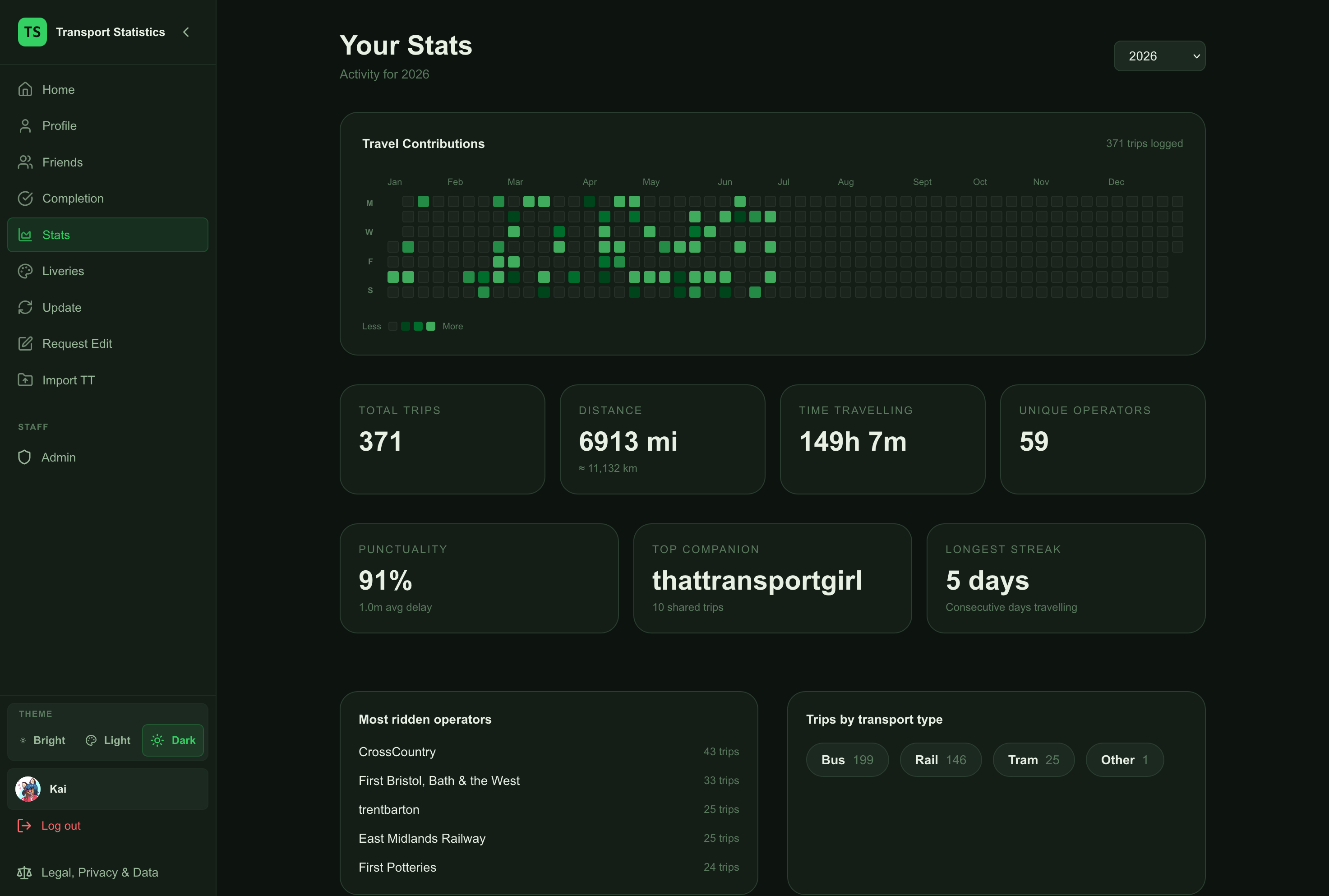Click the brightest legend swatch next to More
1329x896 pixels.
[x=431, y=326]
